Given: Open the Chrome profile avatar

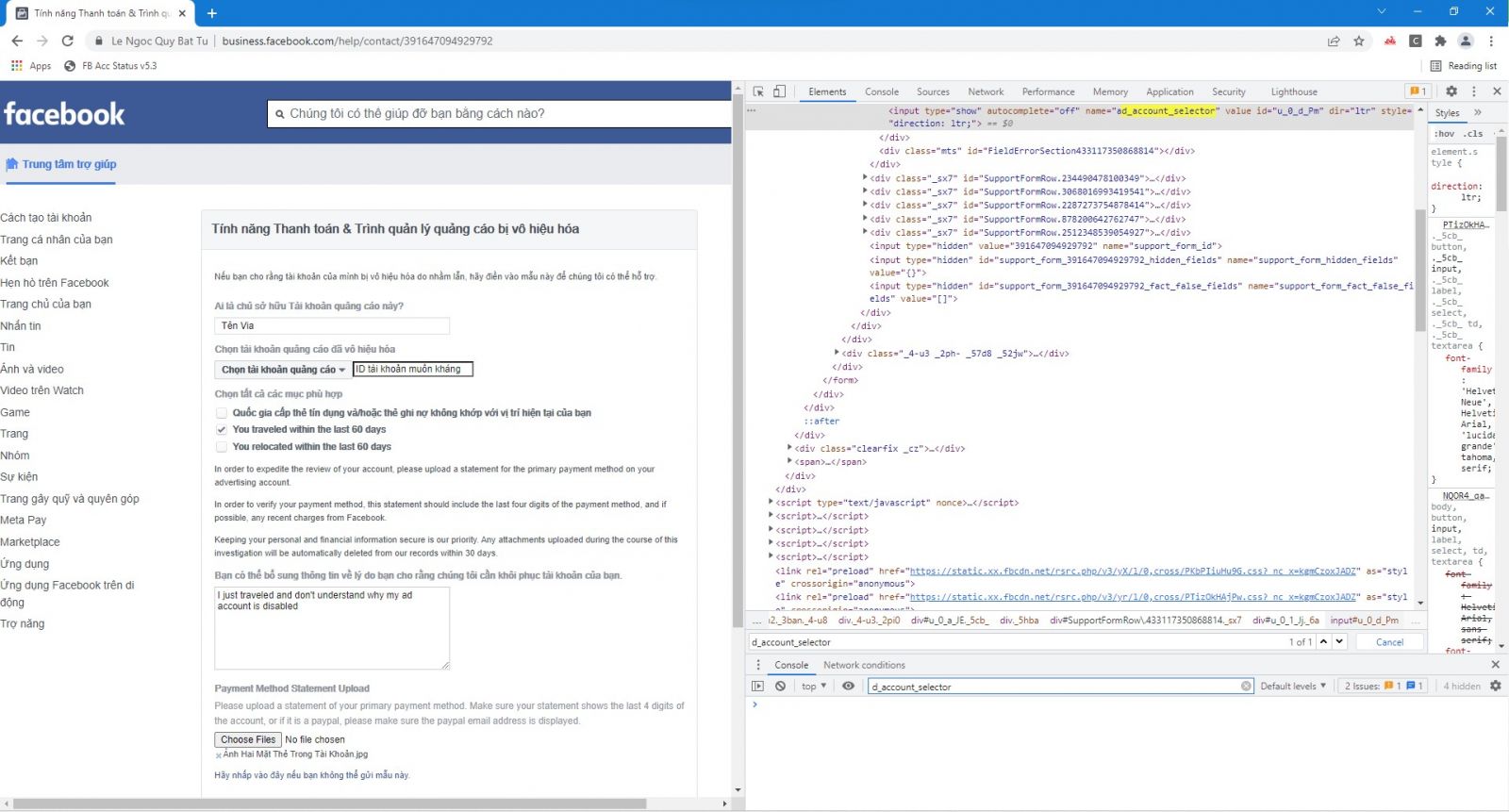Looking at the screenshot, I should pos(1466,41).
